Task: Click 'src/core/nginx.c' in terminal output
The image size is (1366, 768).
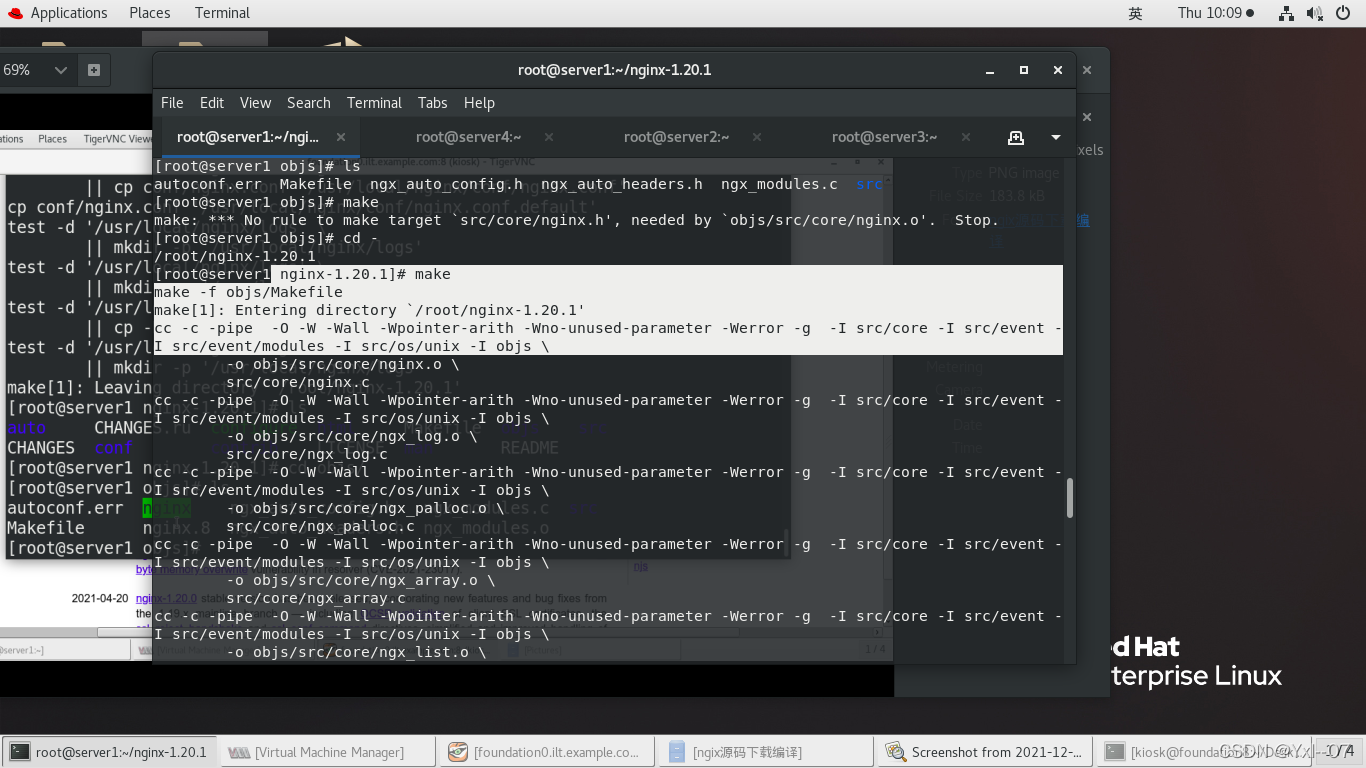Action: point(298,382)
